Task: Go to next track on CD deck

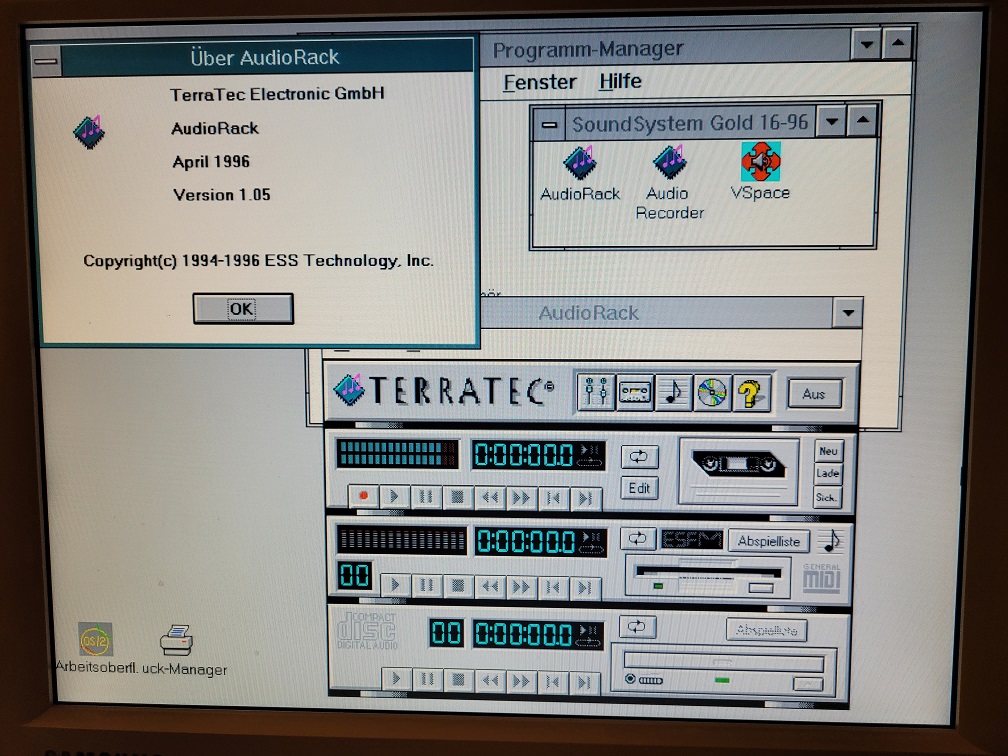Action: pos(584,682)
